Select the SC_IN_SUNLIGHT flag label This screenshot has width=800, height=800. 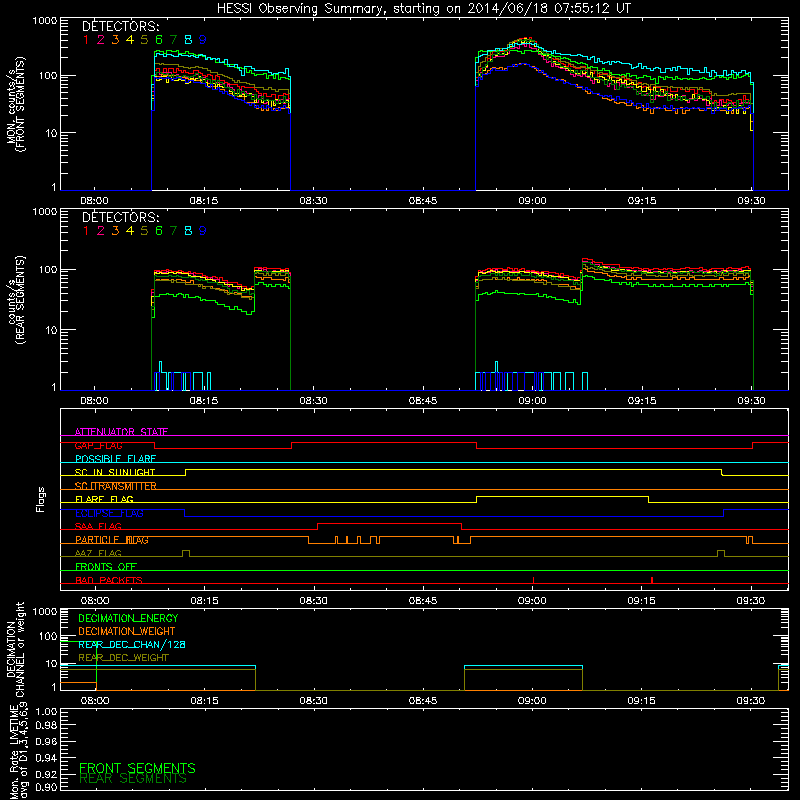point(115,472)
